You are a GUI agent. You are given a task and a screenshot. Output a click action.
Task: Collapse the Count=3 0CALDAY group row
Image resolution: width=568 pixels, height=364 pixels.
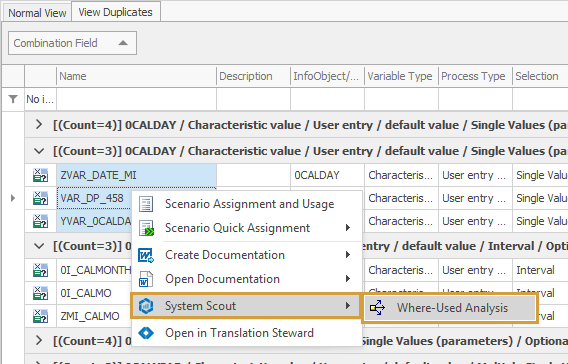tap(39, 151)
